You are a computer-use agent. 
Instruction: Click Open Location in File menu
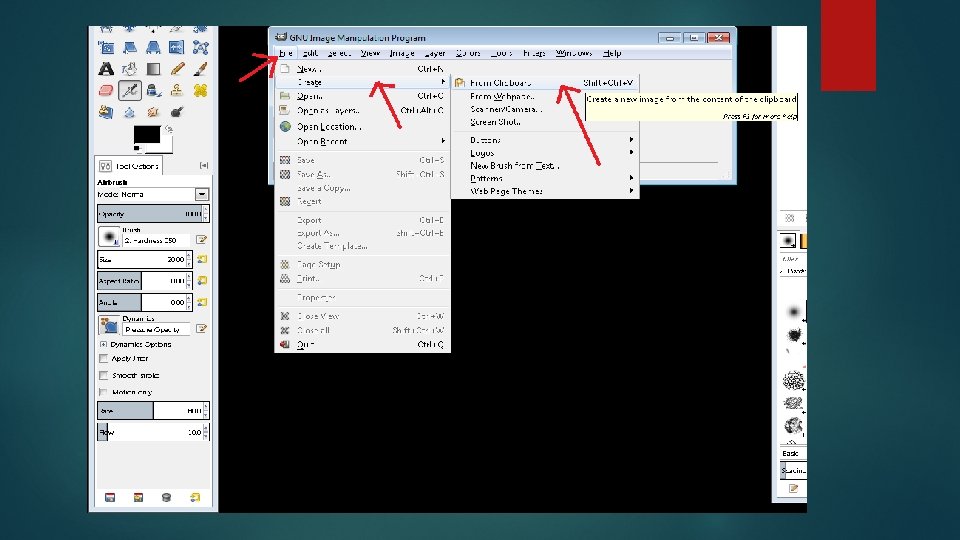362,127
